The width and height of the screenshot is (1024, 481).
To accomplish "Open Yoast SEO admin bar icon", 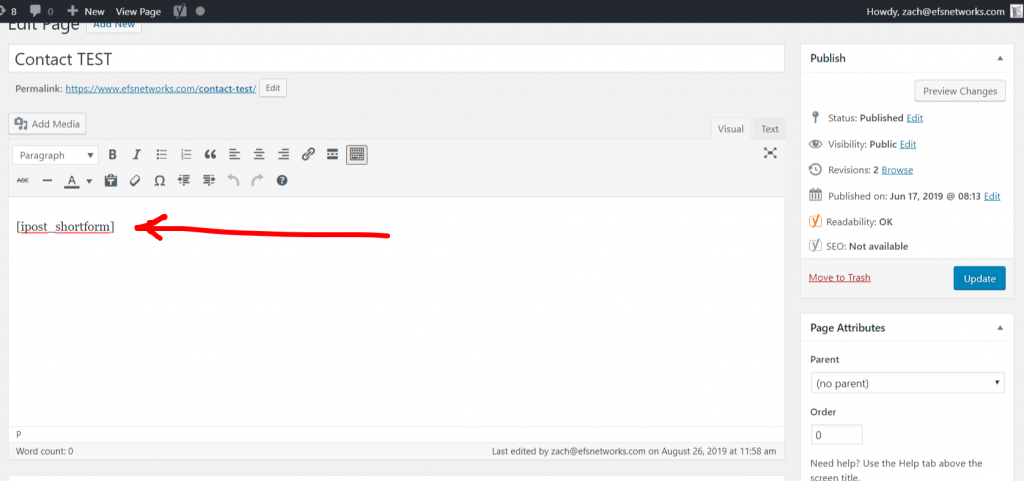I will tap(179, 11).
